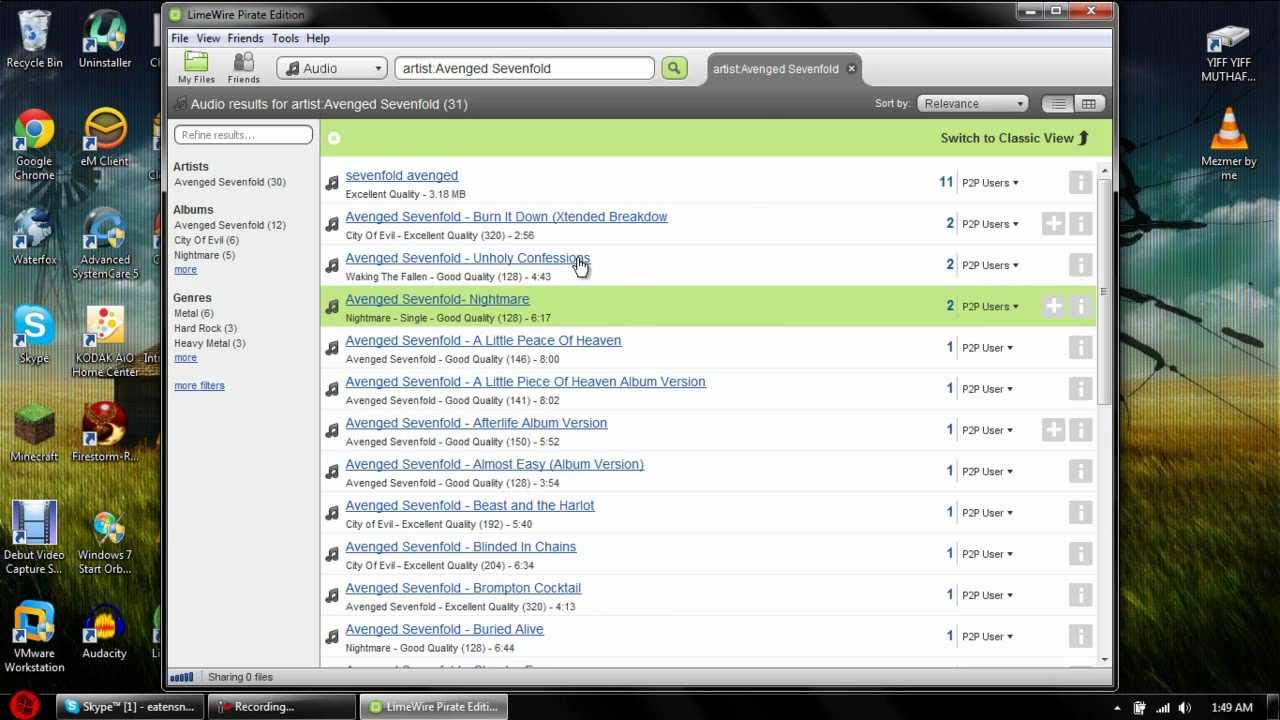Show info for Afterlife Album Version
The height and width of the screenshot is (720, 1280).
coord(1080,430)
